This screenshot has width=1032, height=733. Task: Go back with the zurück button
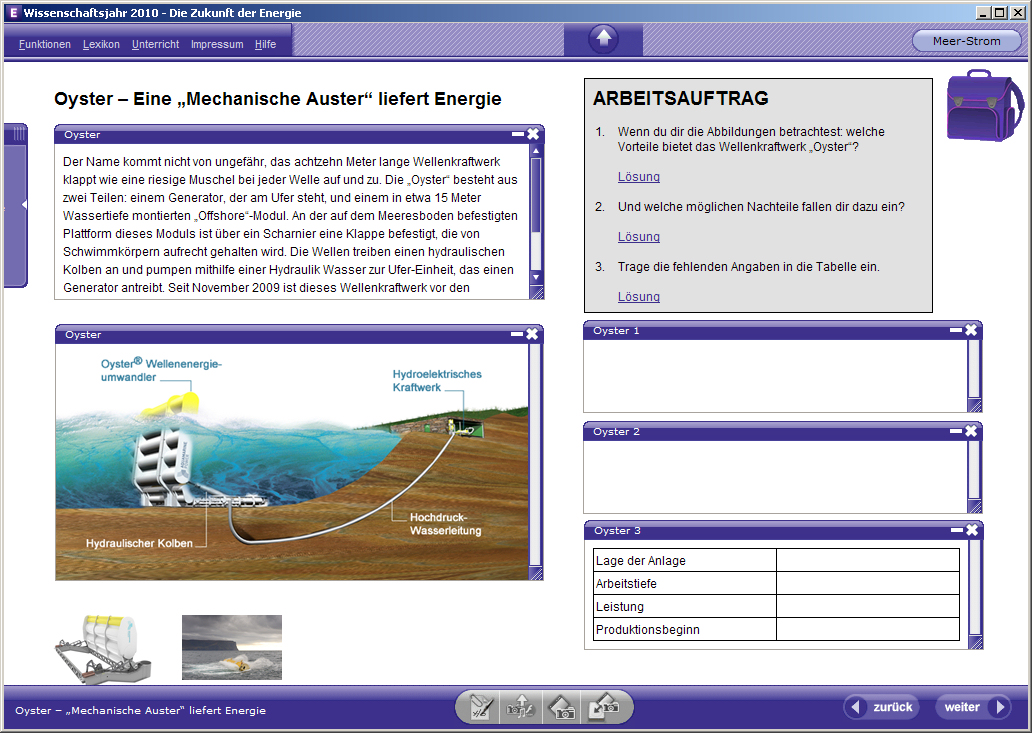882,707
